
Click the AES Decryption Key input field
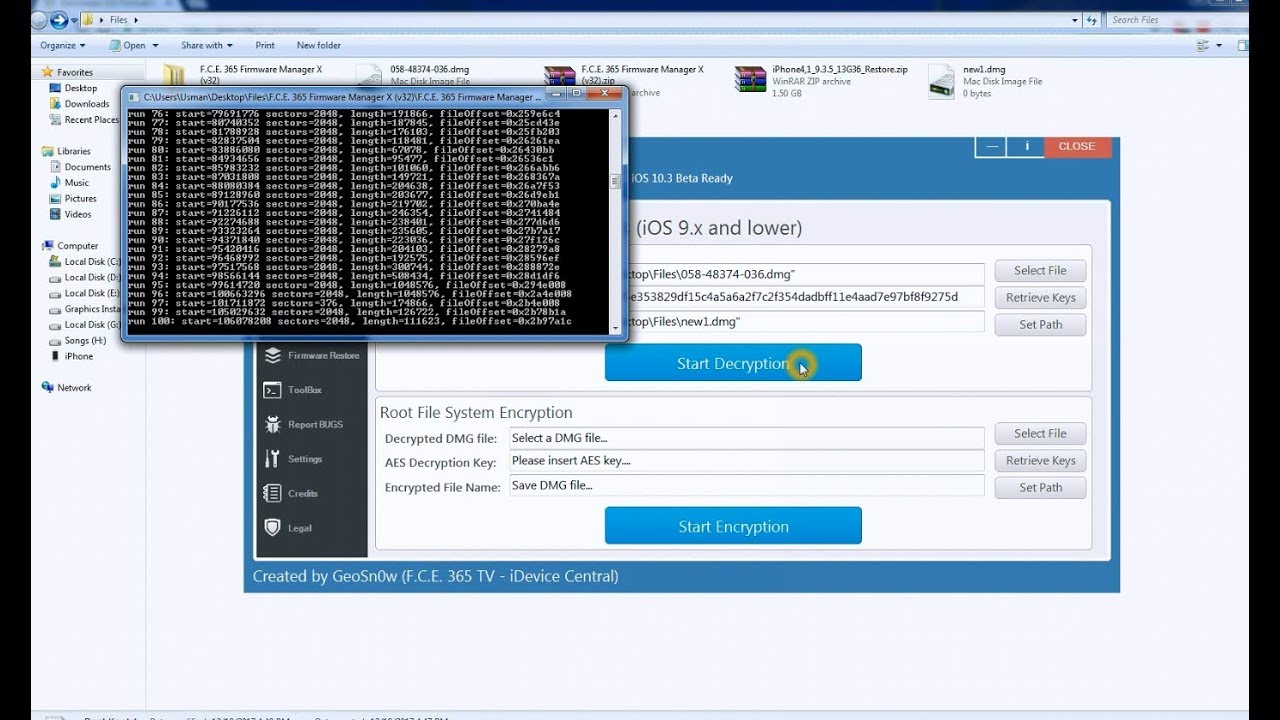(x=747, y=461)
